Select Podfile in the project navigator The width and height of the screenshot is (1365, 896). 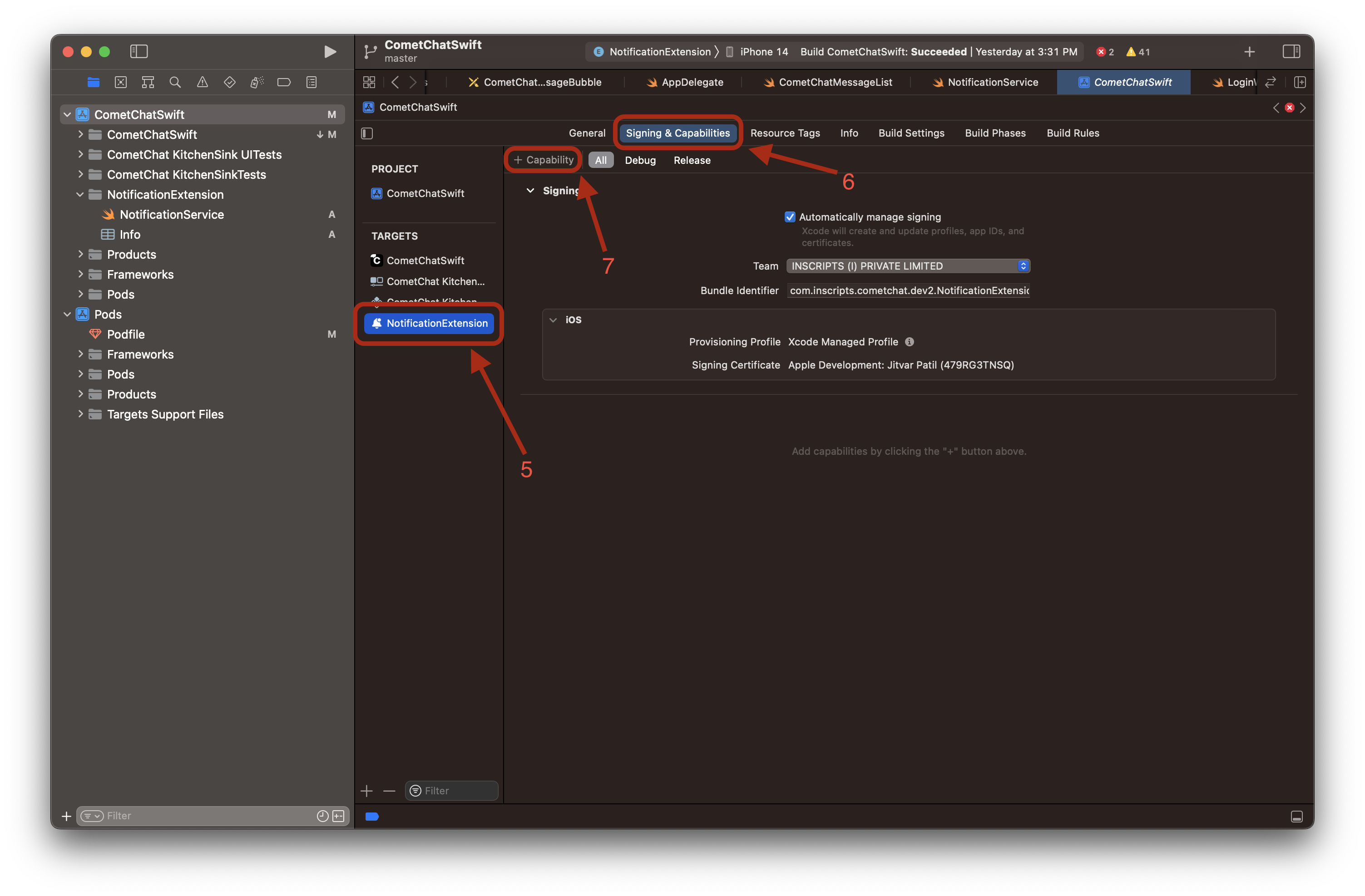[x=126, y=334]
